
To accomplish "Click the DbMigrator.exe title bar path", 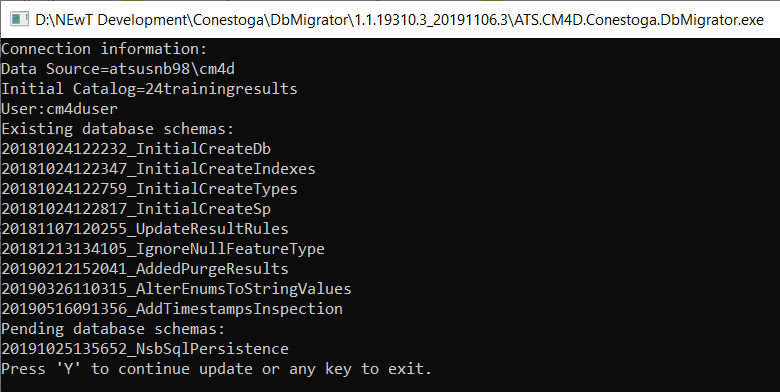I will click(399, 19).
